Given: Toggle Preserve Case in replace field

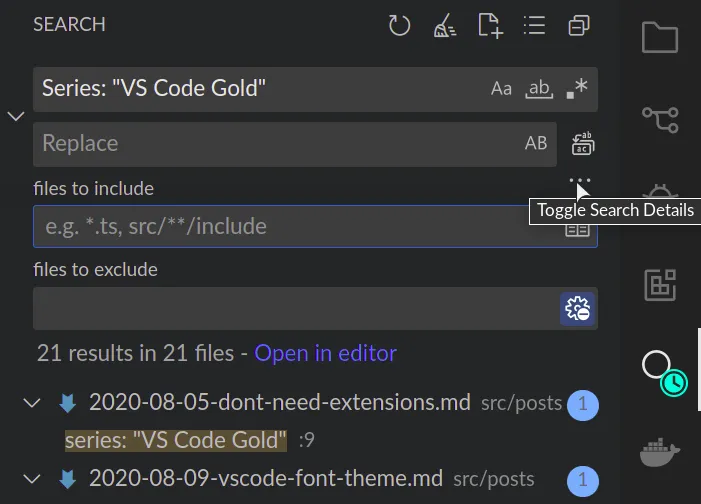Looking at the screenshot, I should (x=536, y=143).
